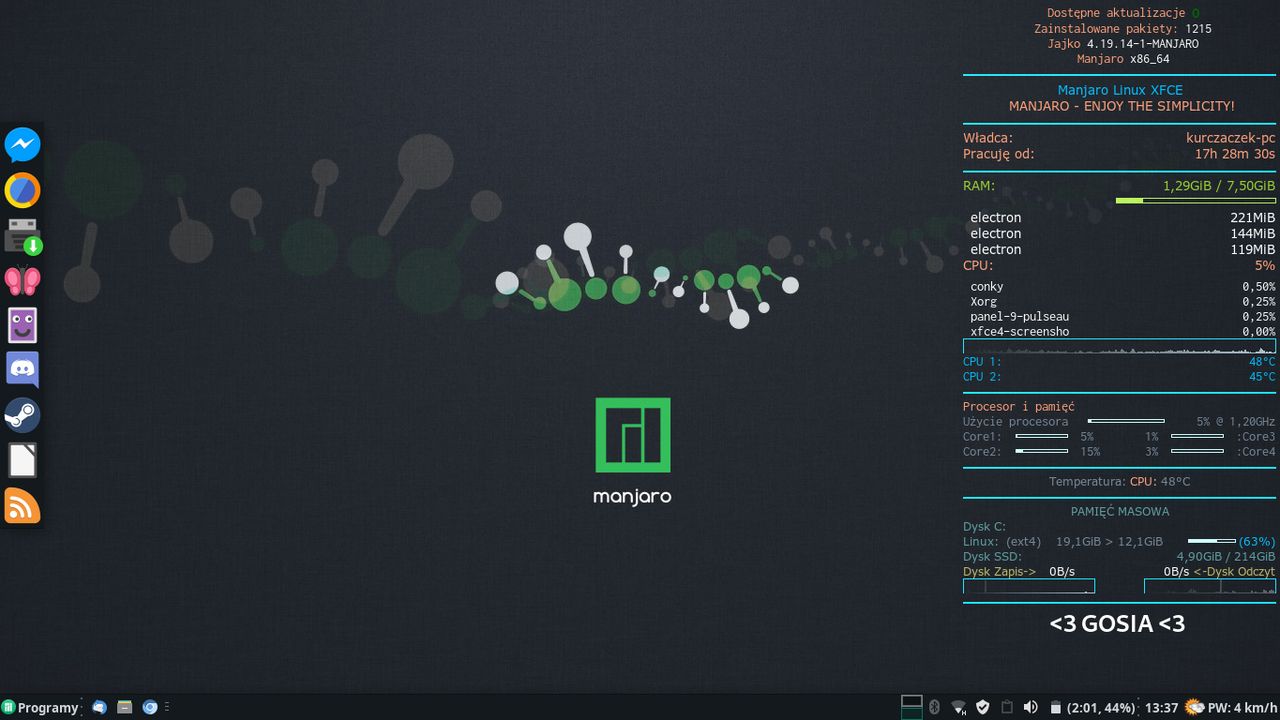The height and width of the screenshot is (720, 1280).
Task: Open LibreOffice blank document icon
Action: pyautogui.click(x=22, y=460)
